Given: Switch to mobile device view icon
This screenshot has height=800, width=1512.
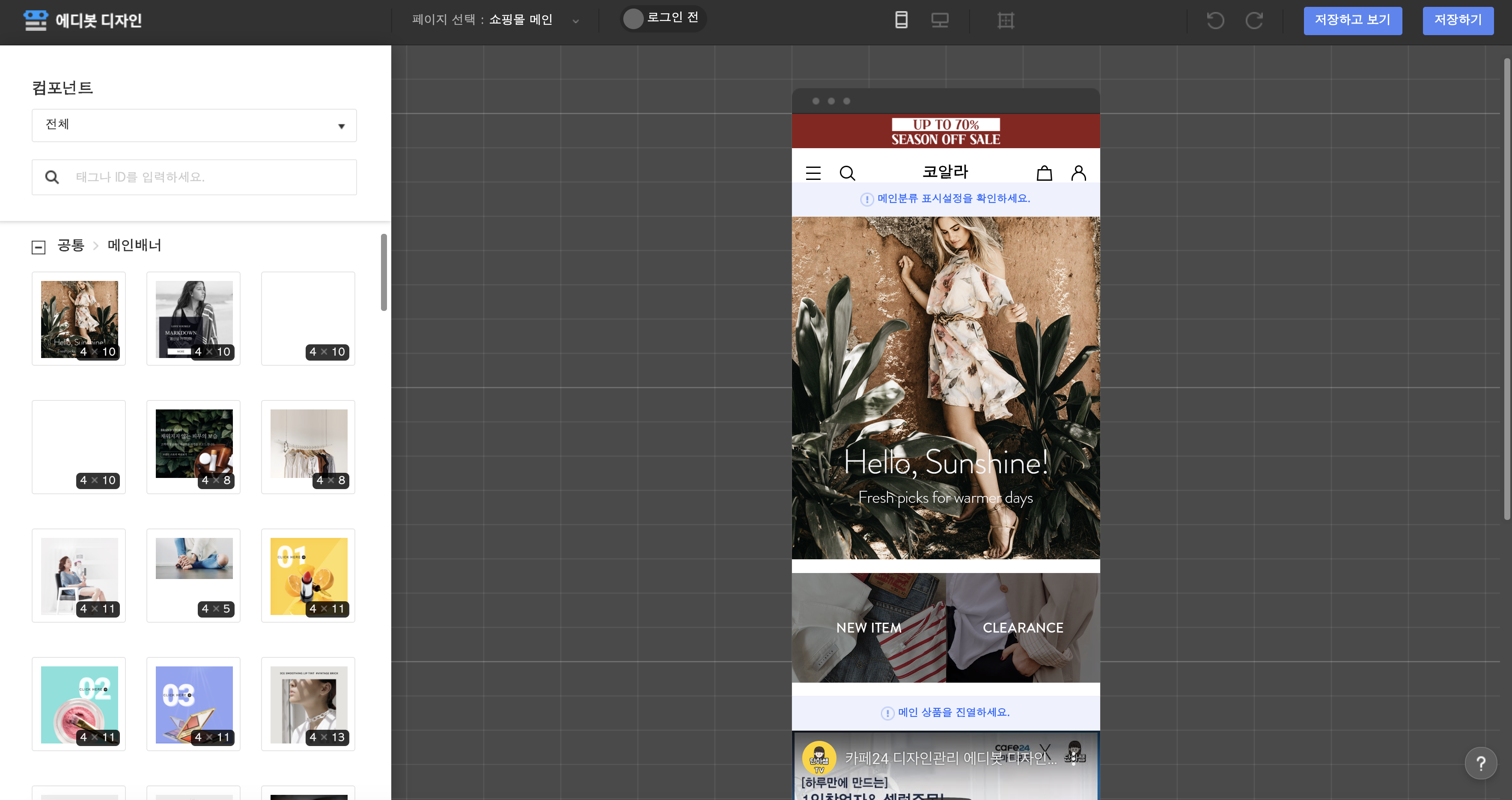Looking at the screenshot, I should [x=901, y=20].
